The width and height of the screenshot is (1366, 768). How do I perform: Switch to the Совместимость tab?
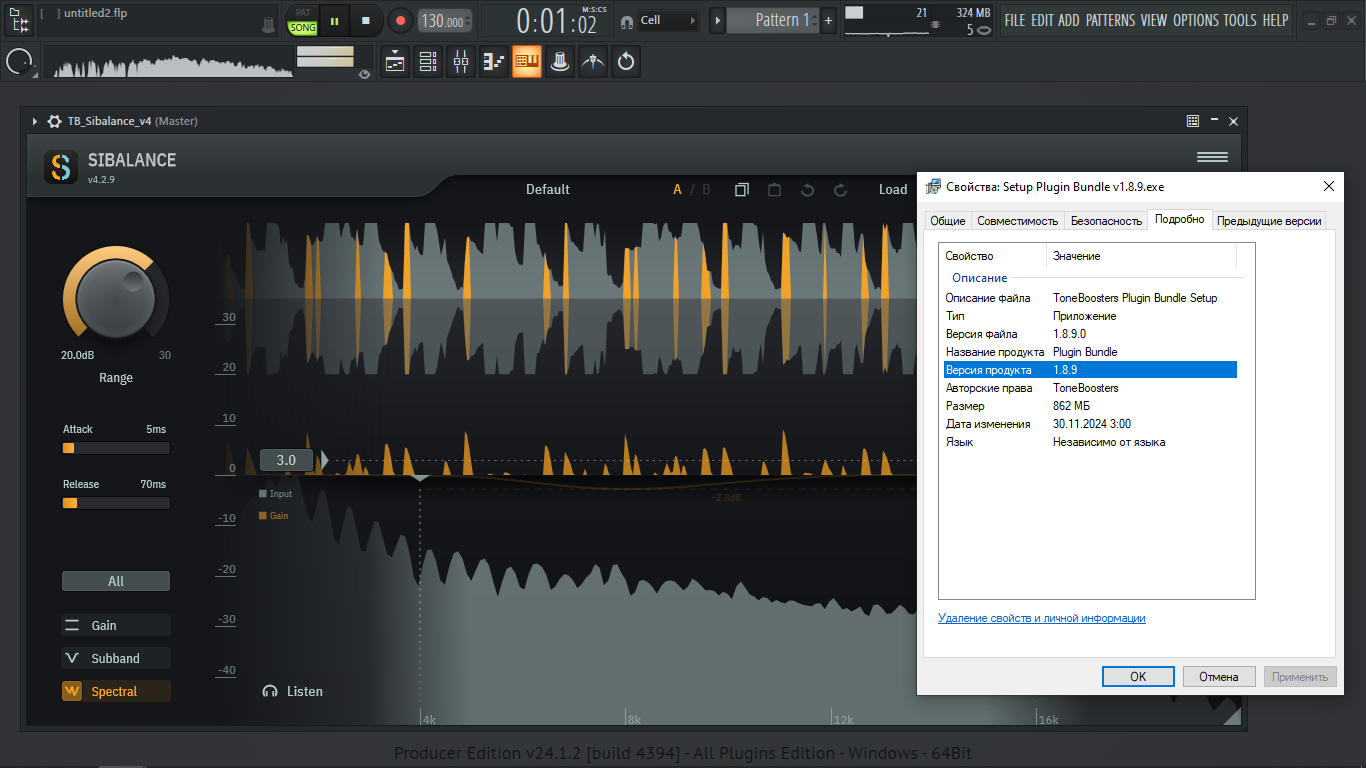click(1017, 221)
